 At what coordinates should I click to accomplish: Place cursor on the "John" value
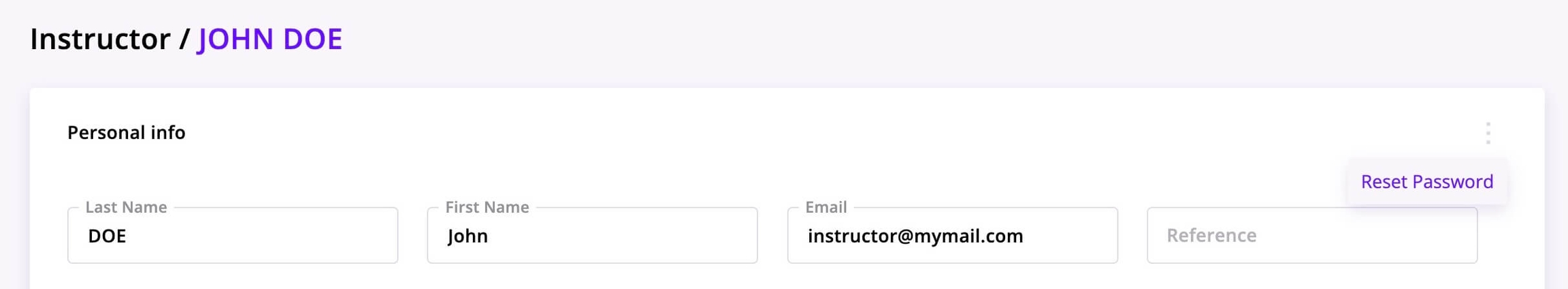coord(468,236)
